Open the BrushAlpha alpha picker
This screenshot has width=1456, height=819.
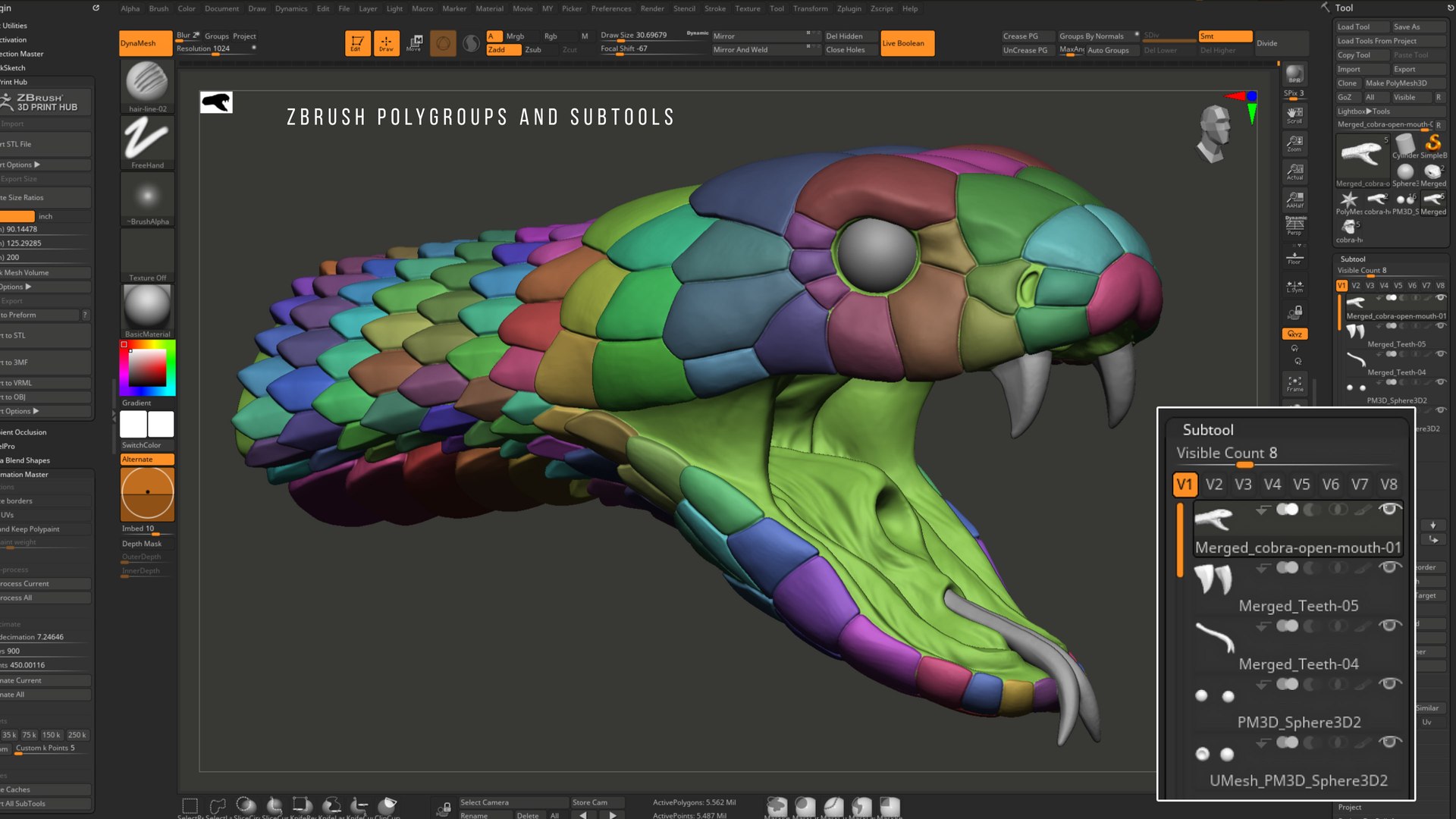(x=147, y=199)
